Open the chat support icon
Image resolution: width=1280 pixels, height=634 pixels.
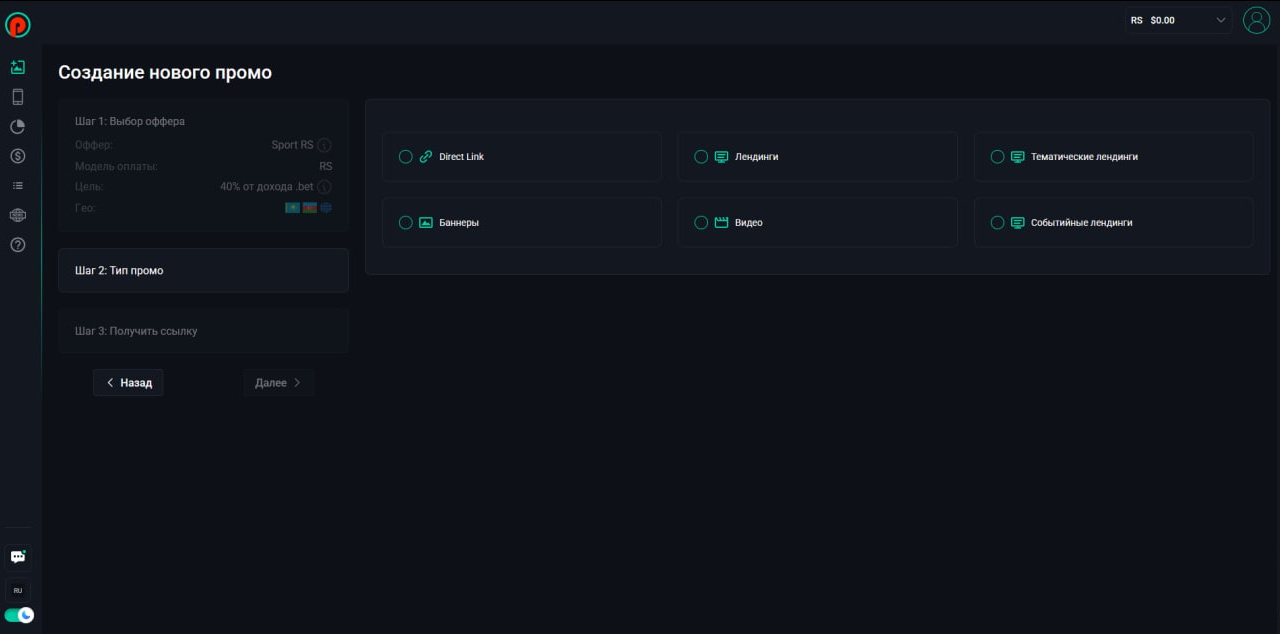tap(17, 557)
